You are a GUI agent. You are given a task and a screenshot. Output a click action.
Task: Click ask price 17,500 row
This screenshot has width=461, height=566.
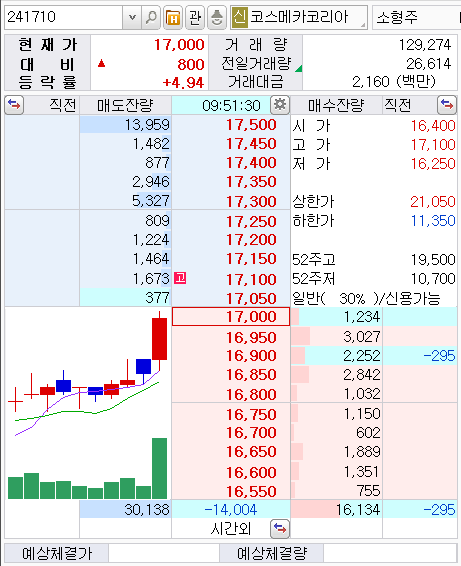(x=231, y=125)
